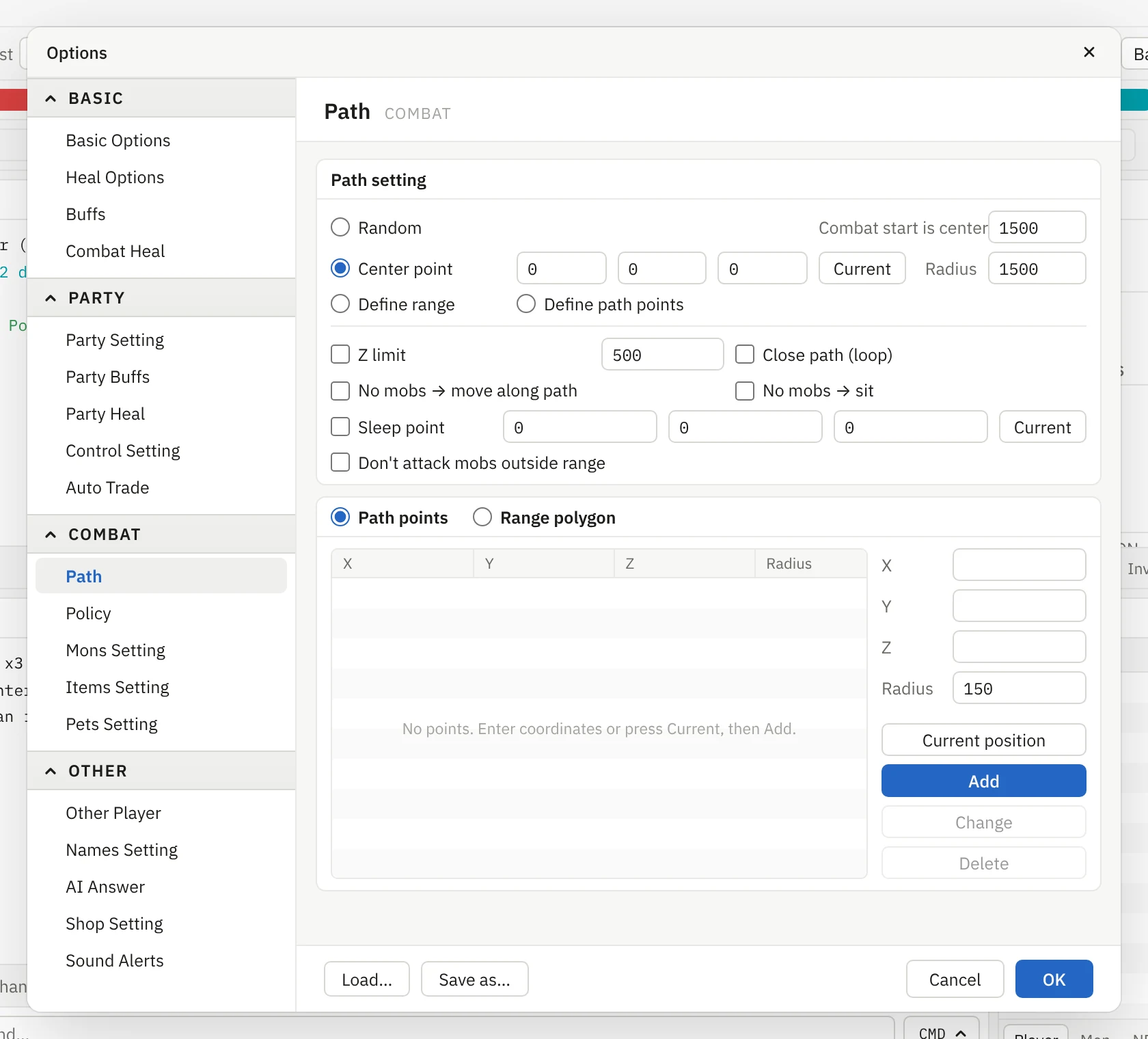Click the Z limit value field
This screenshot has height=1039, width=1148.
pos(662,355)
